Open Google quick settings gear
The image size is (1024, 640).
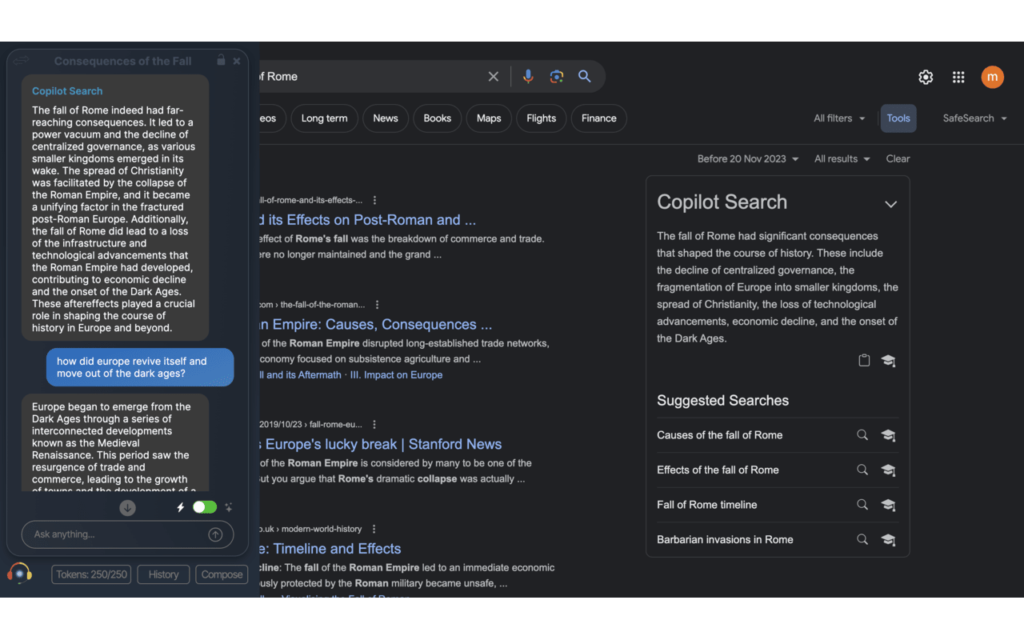(926, 77)
